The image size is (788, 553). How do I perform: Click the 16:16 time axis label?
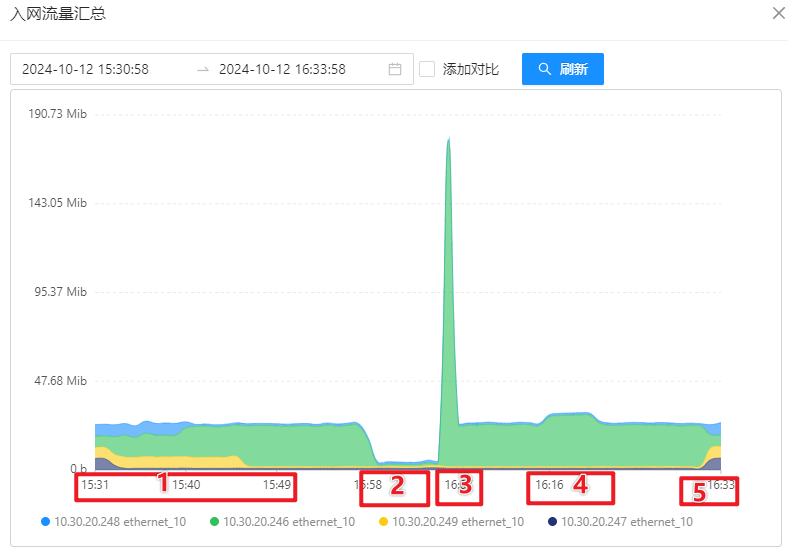click(549, 485)
